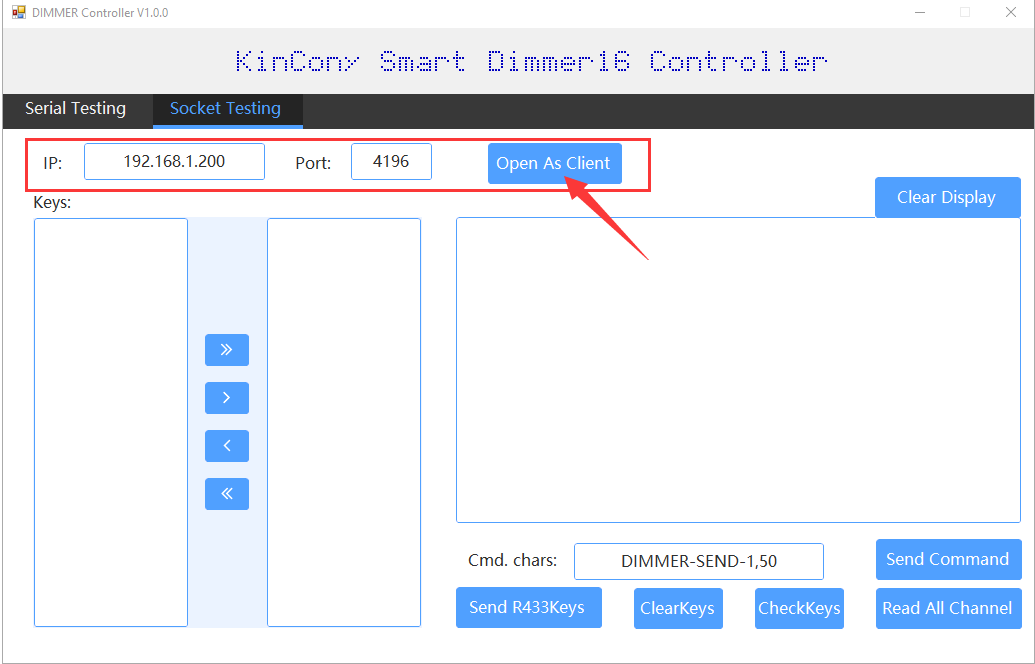Focus the Cmd. chars command field
Viewport: 1035px width, 664px height.
tap(698, 562)
